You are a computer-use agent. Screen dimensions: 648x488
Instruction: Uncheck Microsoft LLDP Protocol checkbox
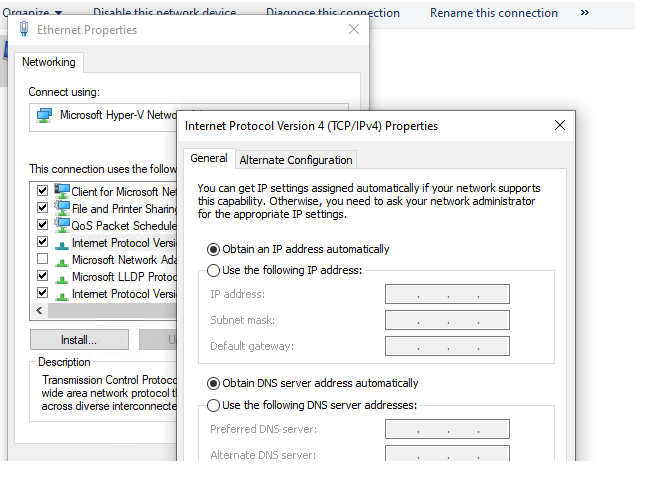pos(42,276)
